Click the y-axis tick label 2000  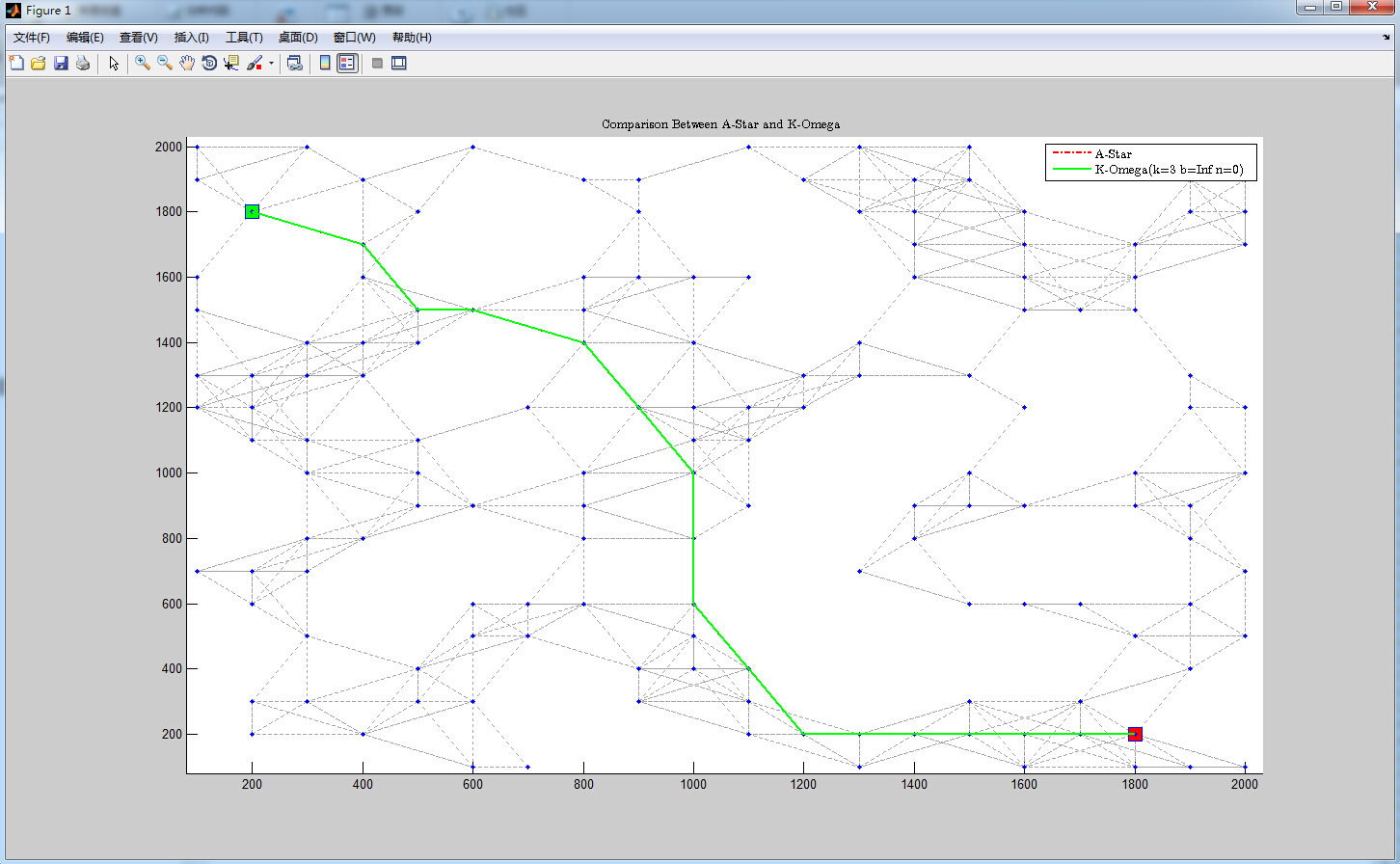click(169, 147)
